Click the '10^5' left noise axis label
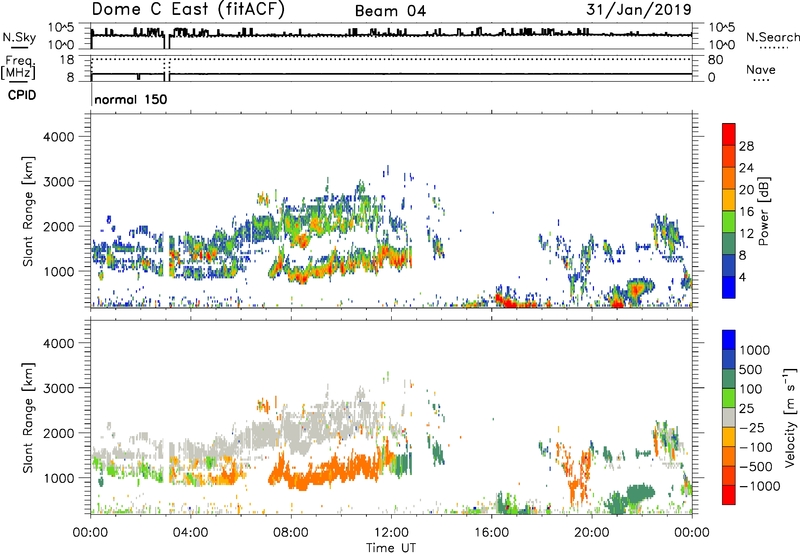 62,28
